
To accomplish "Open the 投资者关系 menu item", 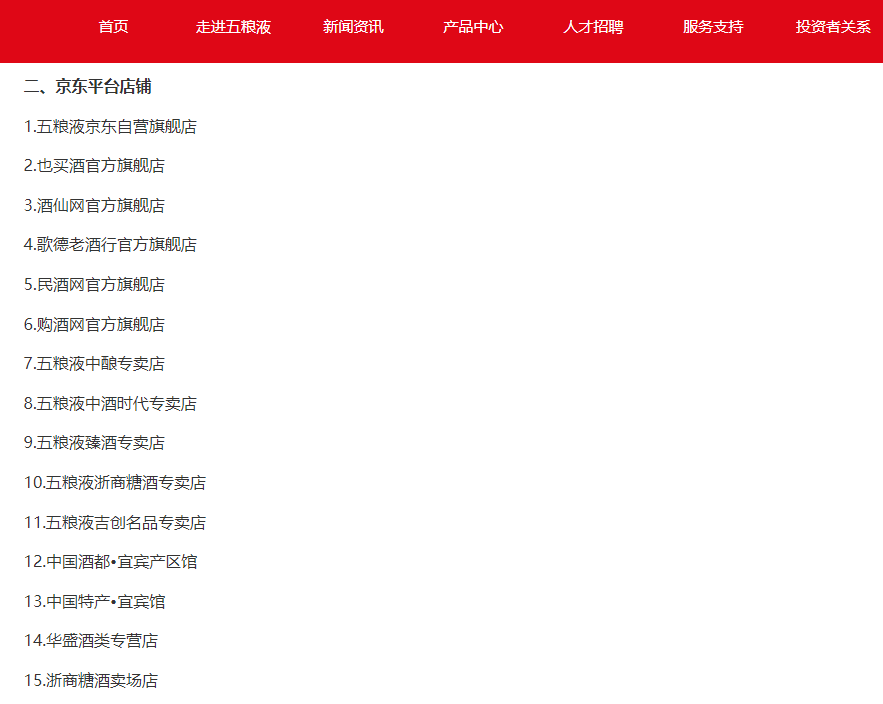I will click(x=833, y=28).
